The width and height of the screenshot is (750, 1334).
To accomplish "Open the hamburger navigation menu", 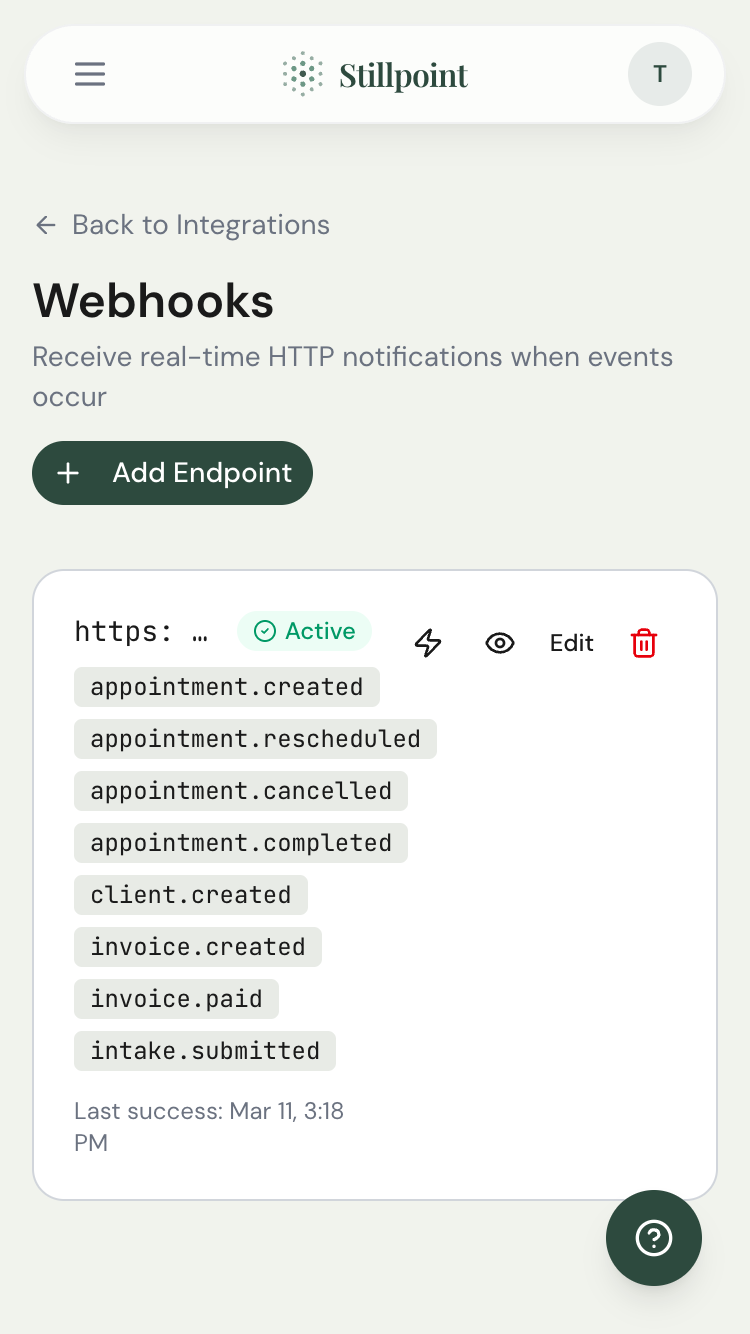I will pyautogui.click(x=90, y=74).
